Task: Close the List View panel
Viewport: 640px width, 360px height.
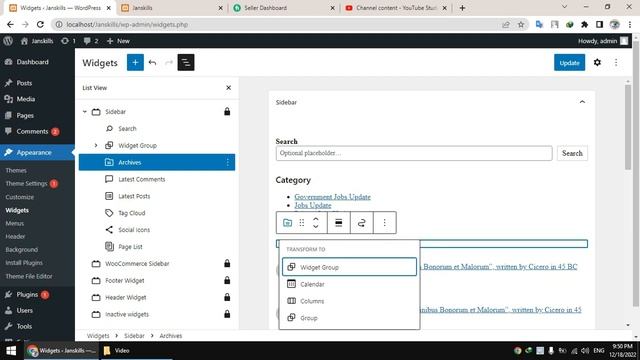Action: coord(229,88)
